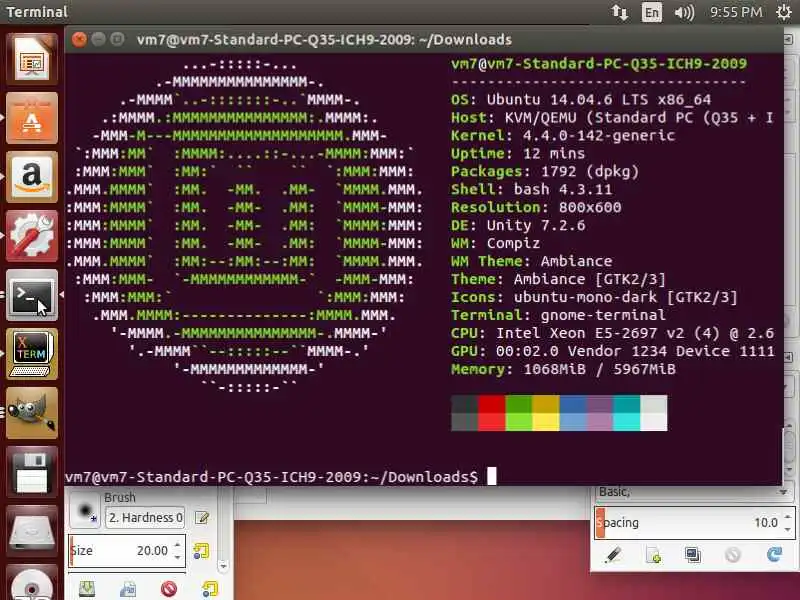Screen dimensions: 800x600
Task: Select the Terminal icon in the launcher
Action: (x=32, y=295)
